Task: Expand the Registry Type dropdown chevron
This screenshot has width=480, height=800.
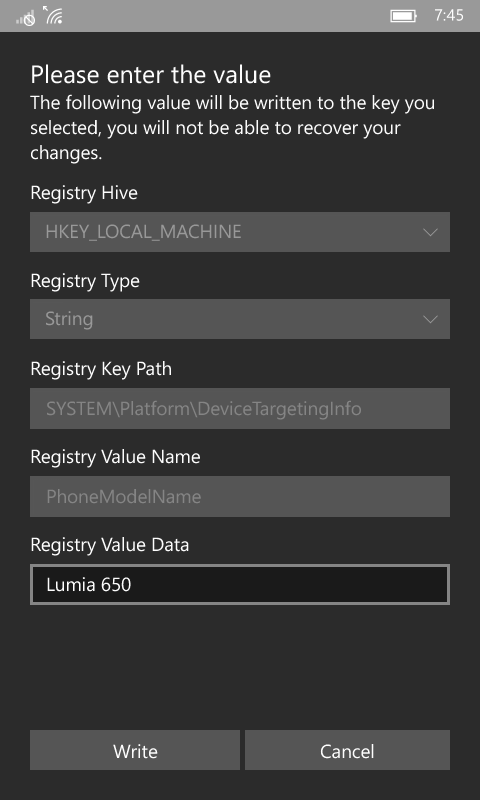Action: (x=430, y=319)
